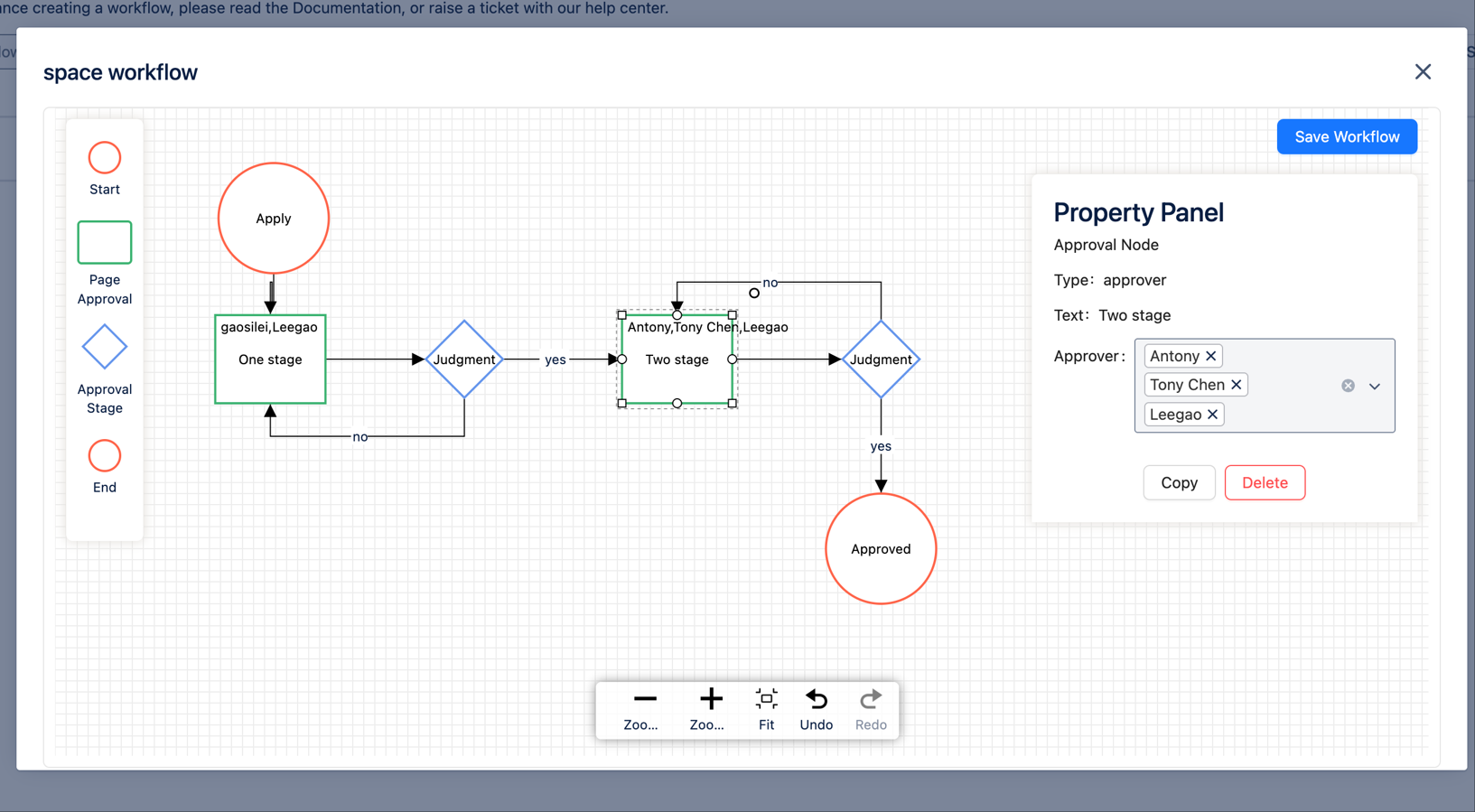Select the Approval Stage diamond icon
Image resolution: width=1475 pixels, height=812 pixels.
point(105,347)
